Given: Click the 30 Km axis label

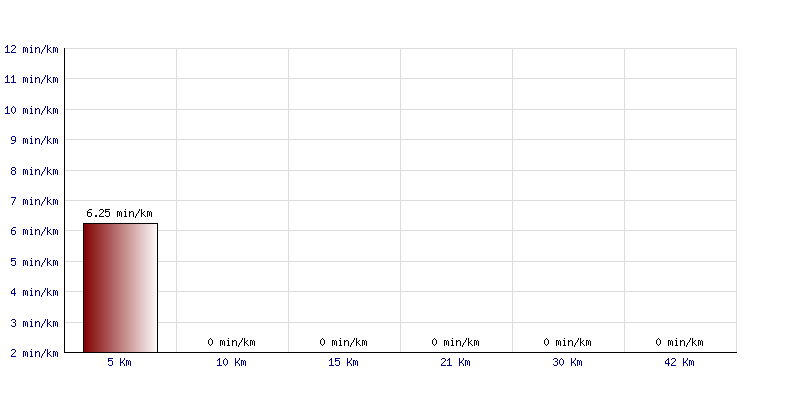Looking at the screenshot, I should click(x=567, y=362).
